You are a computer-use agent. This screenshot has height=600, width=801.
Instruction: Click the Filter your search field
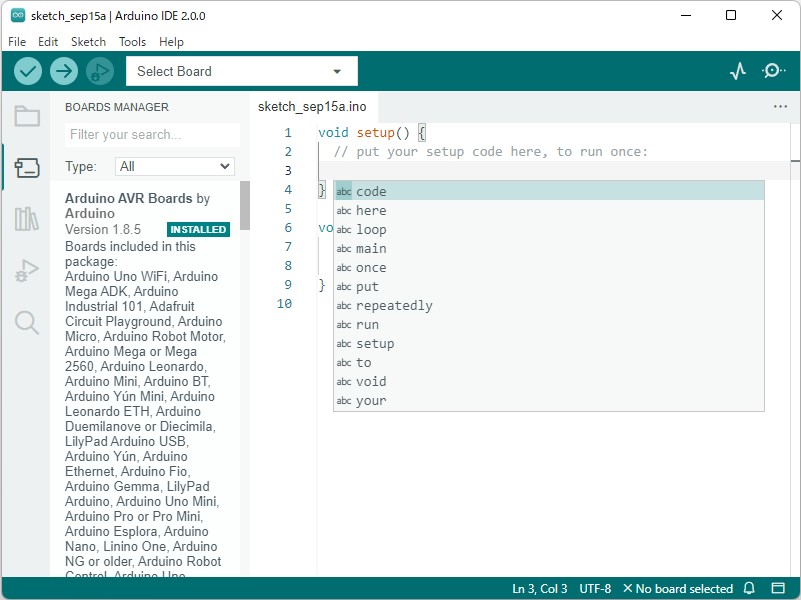(x=152, y=134)
